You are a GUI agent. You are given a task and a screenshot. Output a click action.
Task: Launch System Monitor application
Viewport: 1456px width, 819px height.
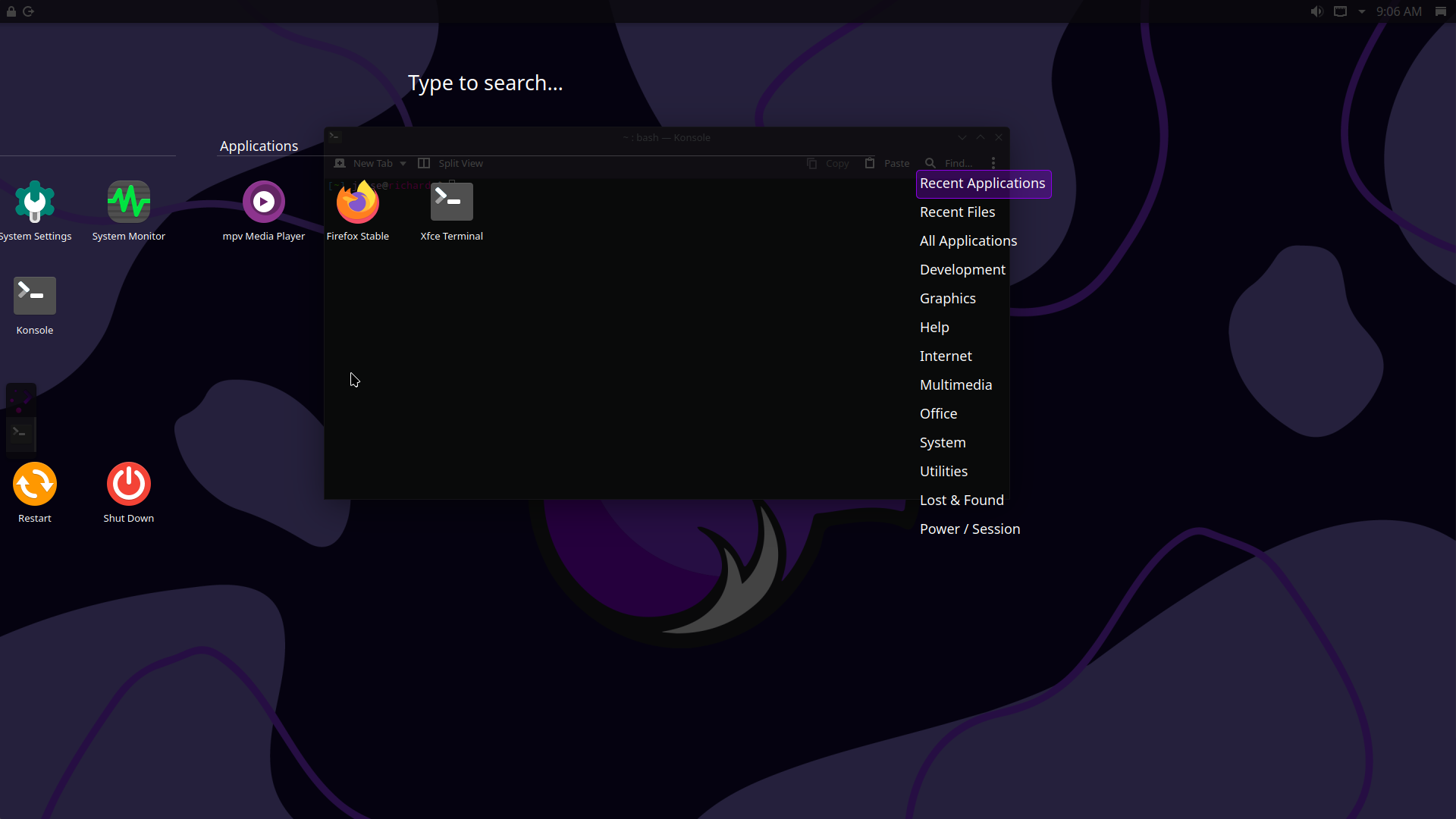pos(129,212)
